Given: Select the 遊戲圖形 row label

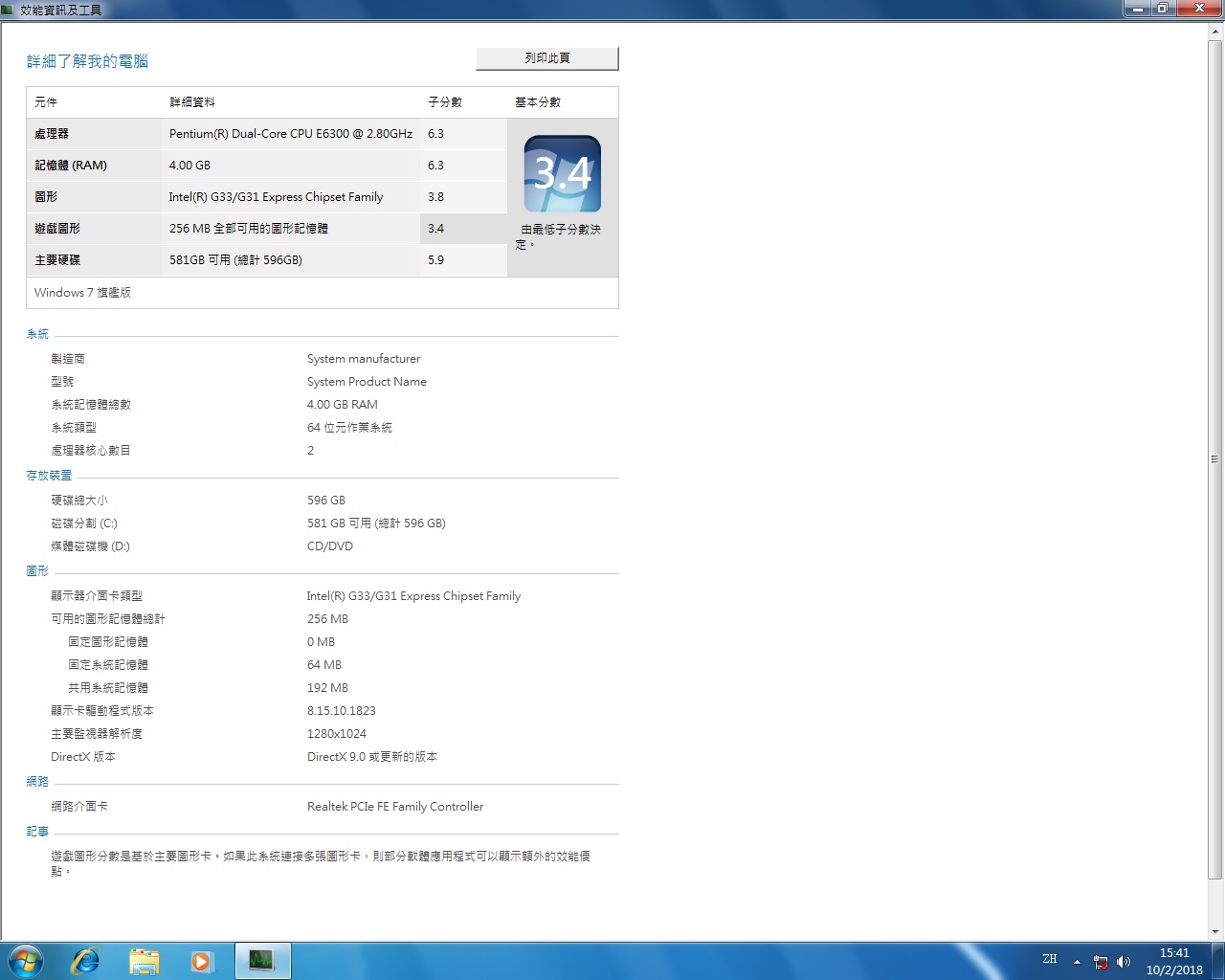Looking at the screenshot, I should 57,229.
